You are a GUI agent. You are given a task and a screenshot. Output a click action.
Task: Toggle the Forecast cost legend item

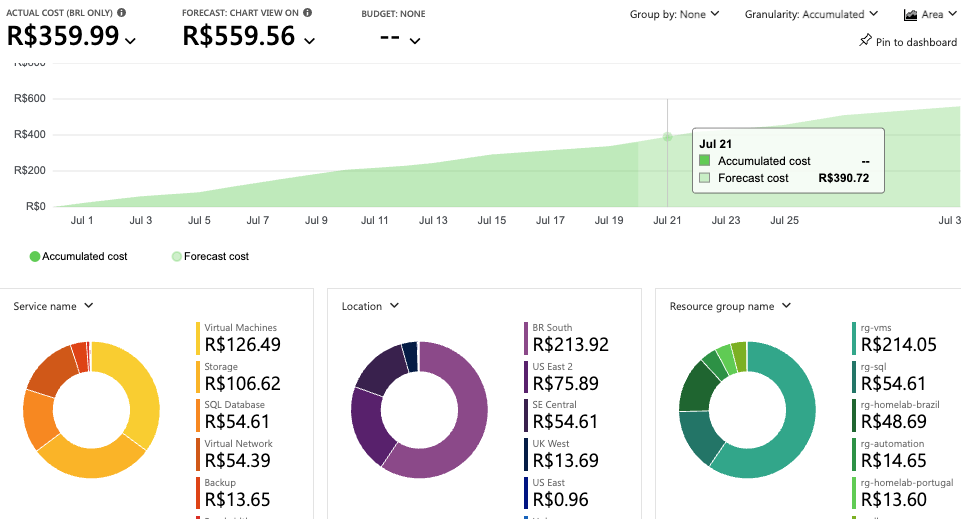point(210,256)
